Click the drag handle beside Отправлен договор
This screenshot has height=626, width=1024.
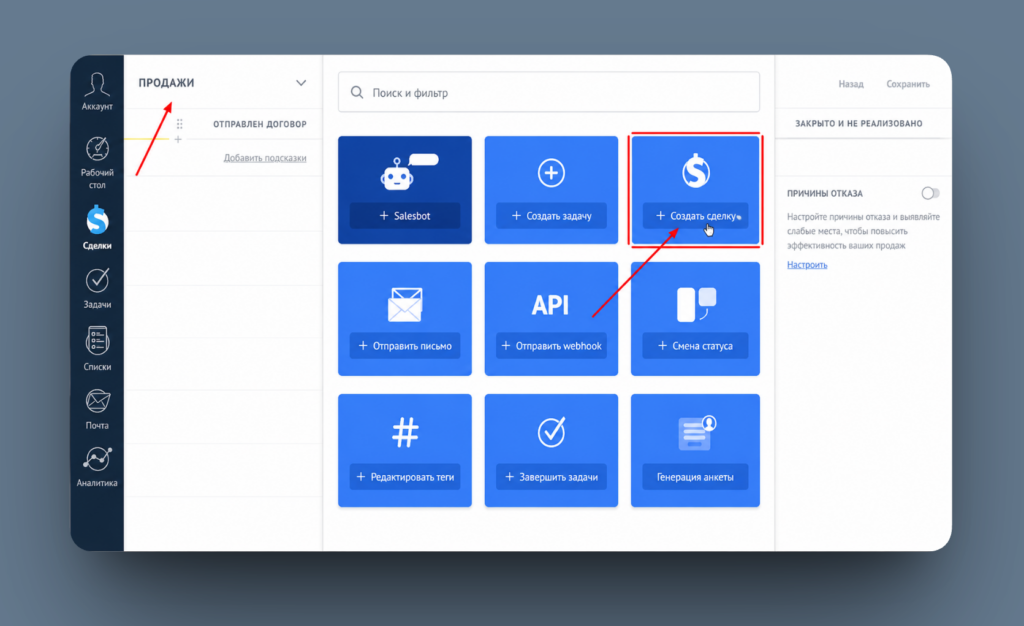tap(180, 124)
